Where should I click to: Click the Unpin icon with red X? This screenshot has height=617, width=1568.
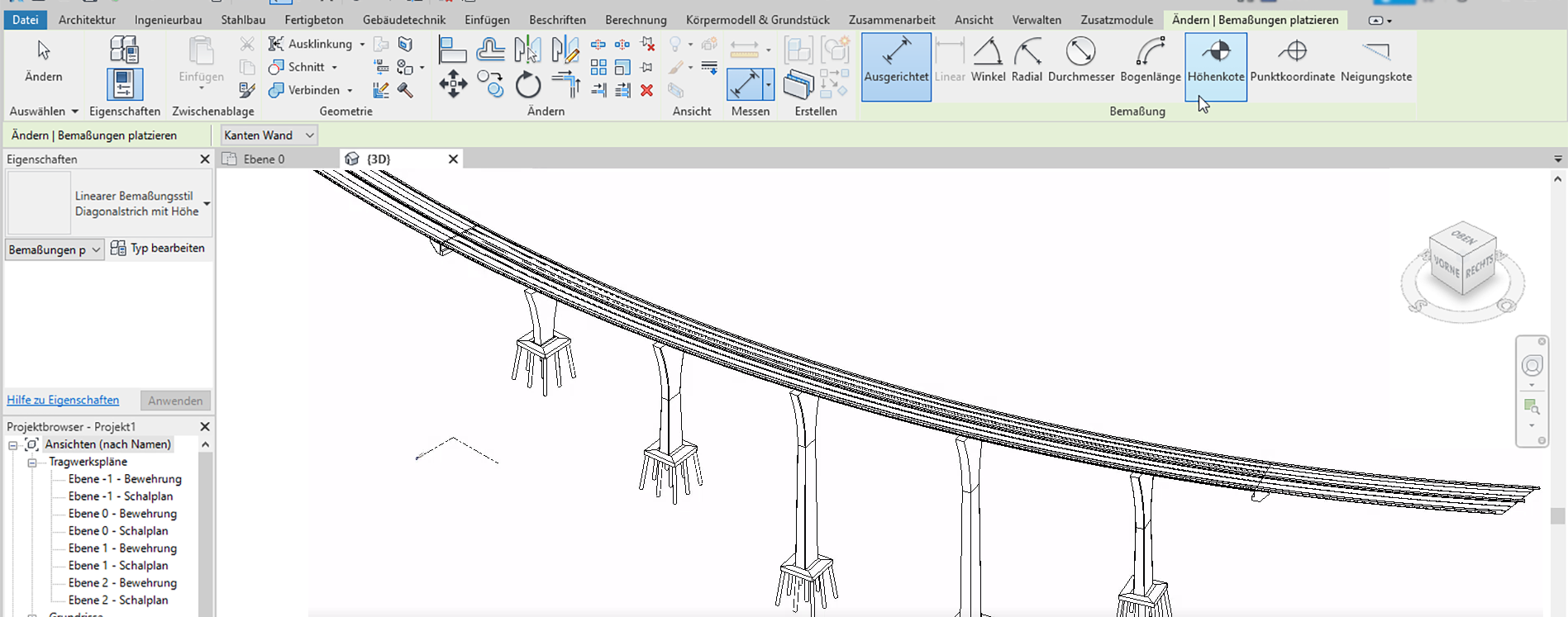coord(647,44)
